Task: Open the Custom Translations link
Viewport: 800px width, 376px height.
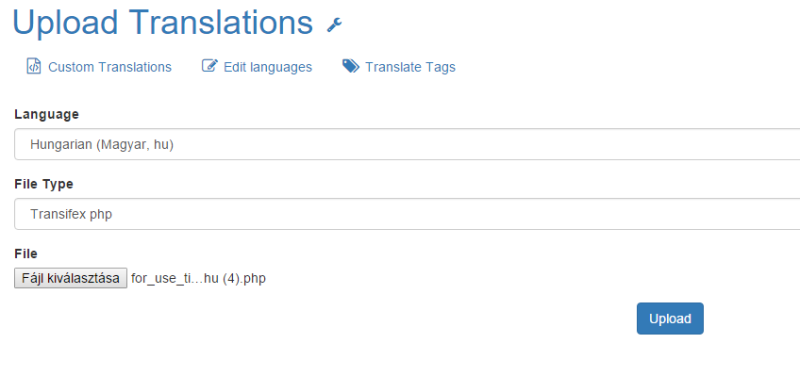Action: click(x=110, y=67)
